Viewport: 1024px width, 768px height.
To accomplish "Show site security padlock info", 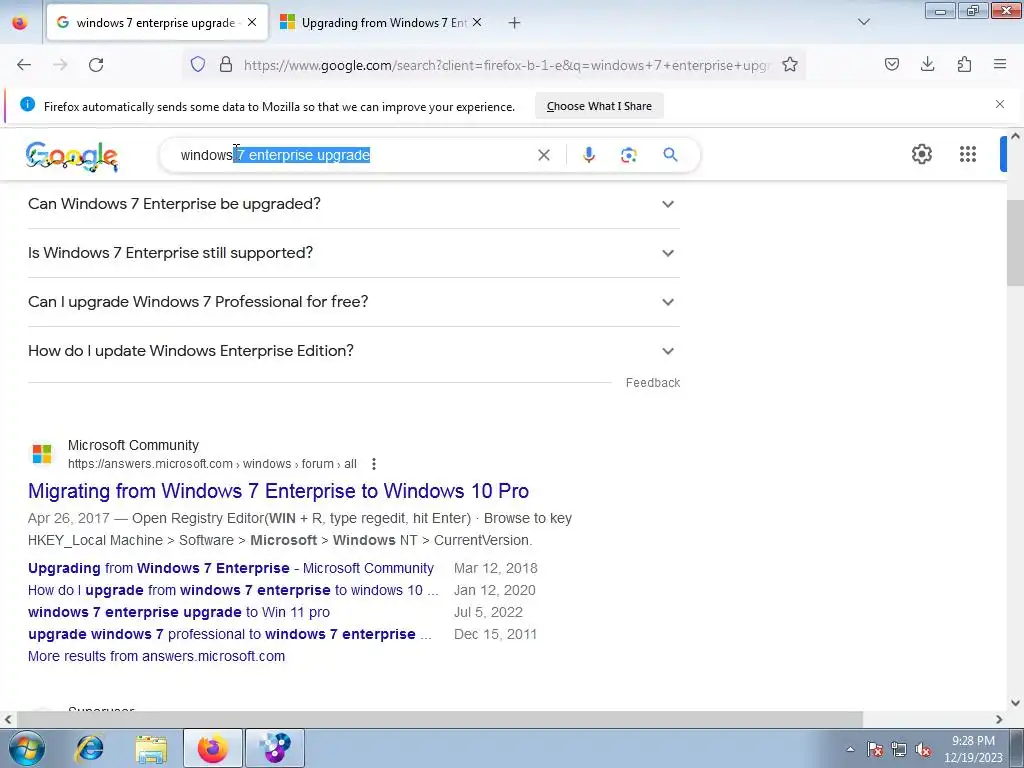I will pyautogui.click(x=226, y=64).
